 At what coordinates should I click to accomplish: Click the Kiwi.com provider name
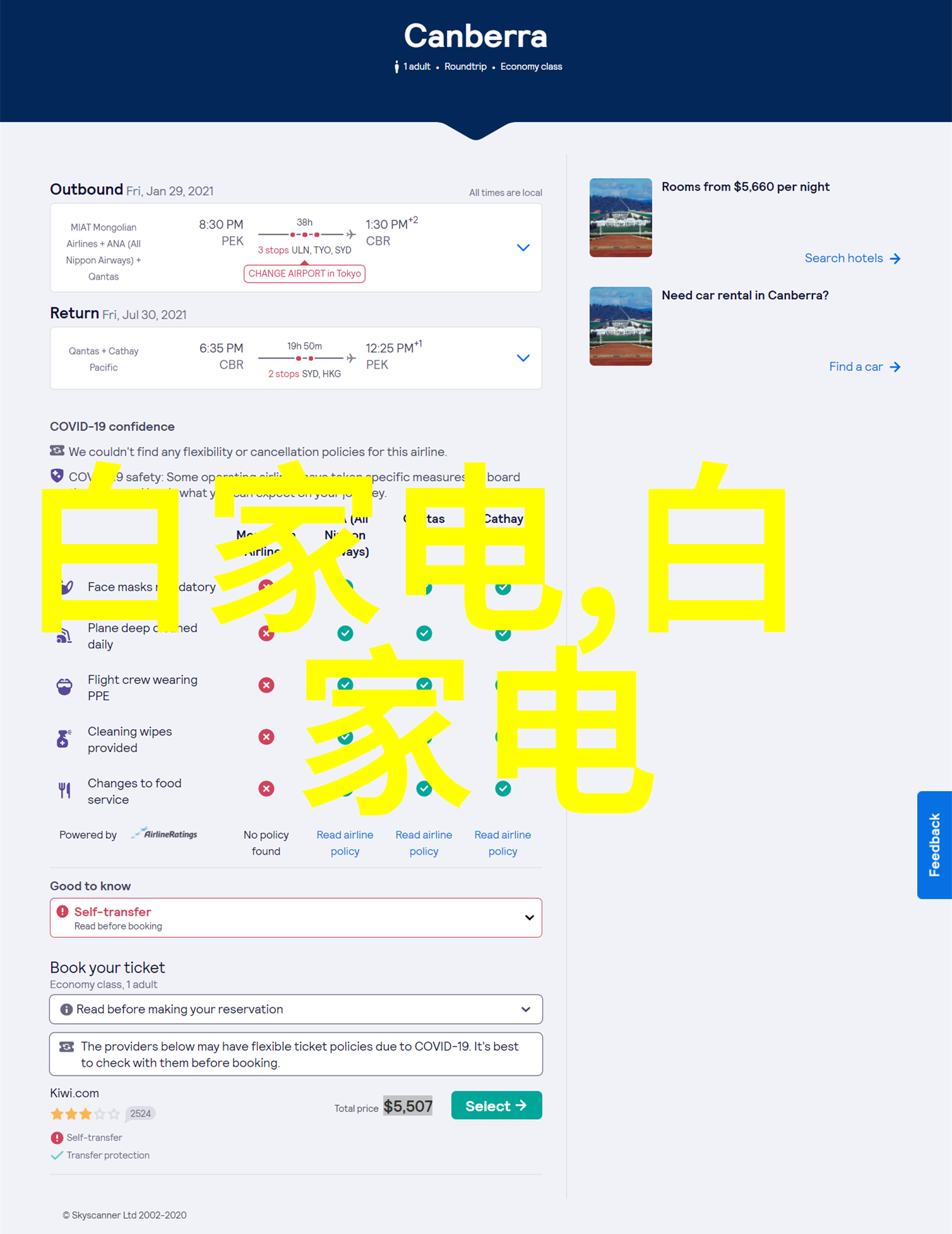coord(74,1093)
